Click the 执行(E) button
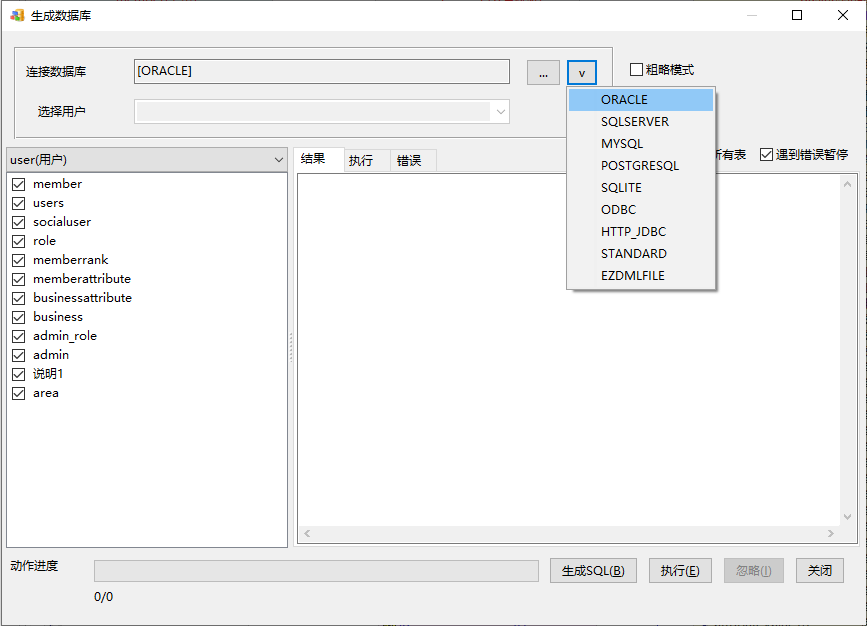 tap(680, 571)
